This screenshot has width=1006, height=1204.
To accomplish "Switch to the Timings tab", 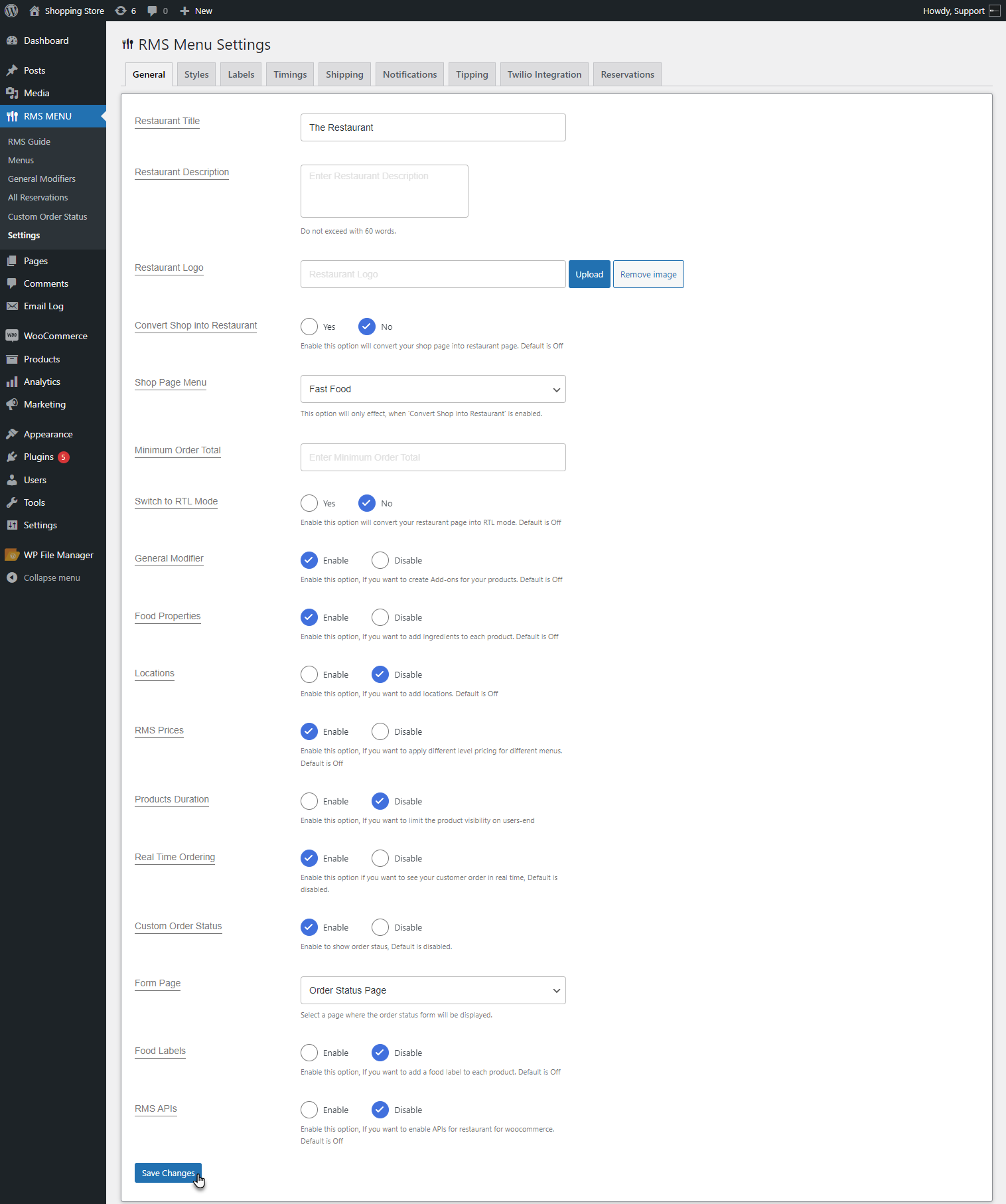I will (x=290, y=74).
